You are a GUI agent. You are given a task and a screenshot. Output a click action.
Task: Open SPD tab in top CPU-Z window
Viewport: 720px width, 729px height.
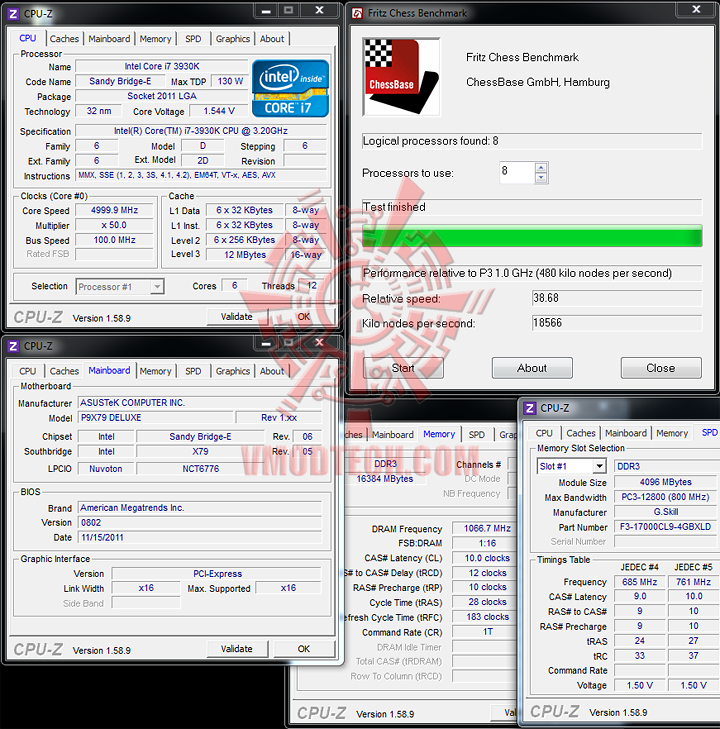point(193,39)
